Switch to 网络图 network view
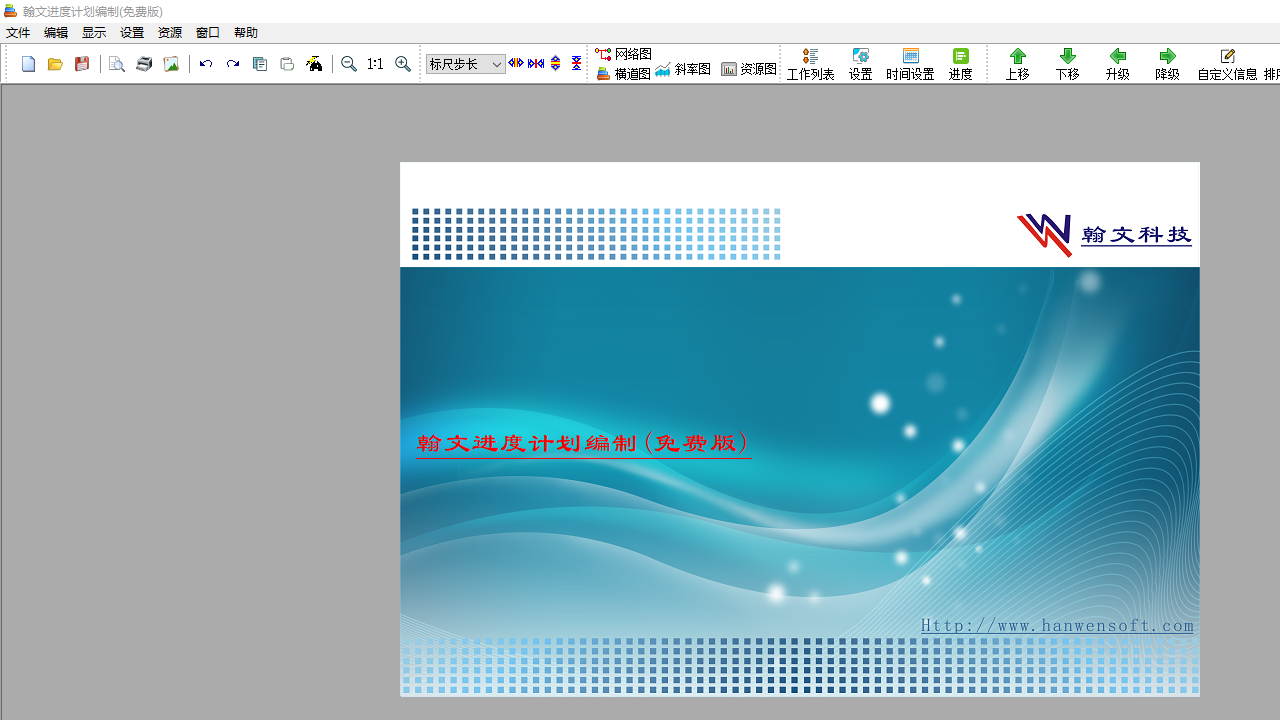The image size is (1280, 720). point(624,54)
